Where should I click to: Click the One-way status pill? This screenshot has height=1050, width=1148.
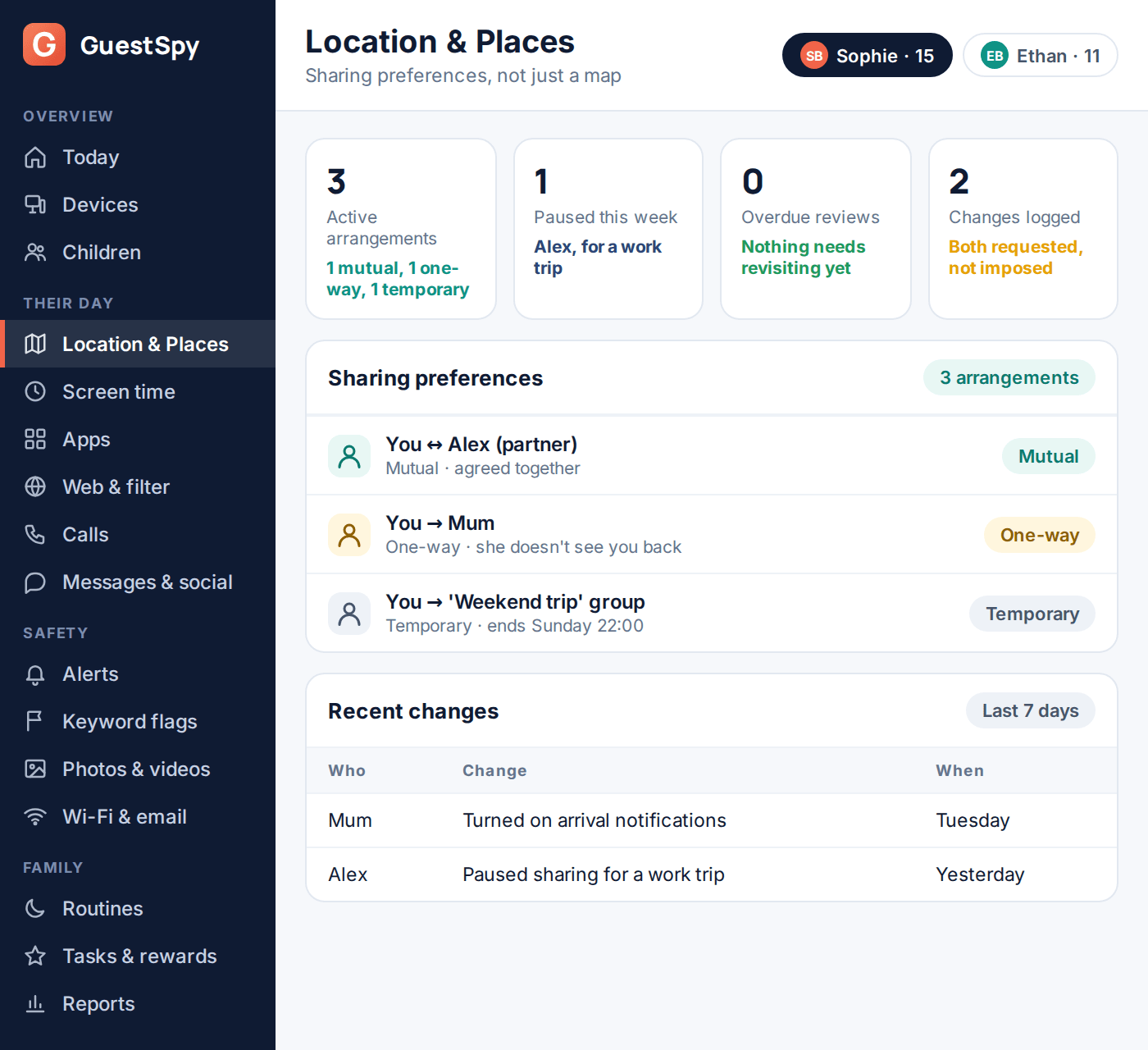click(1040, 535)
